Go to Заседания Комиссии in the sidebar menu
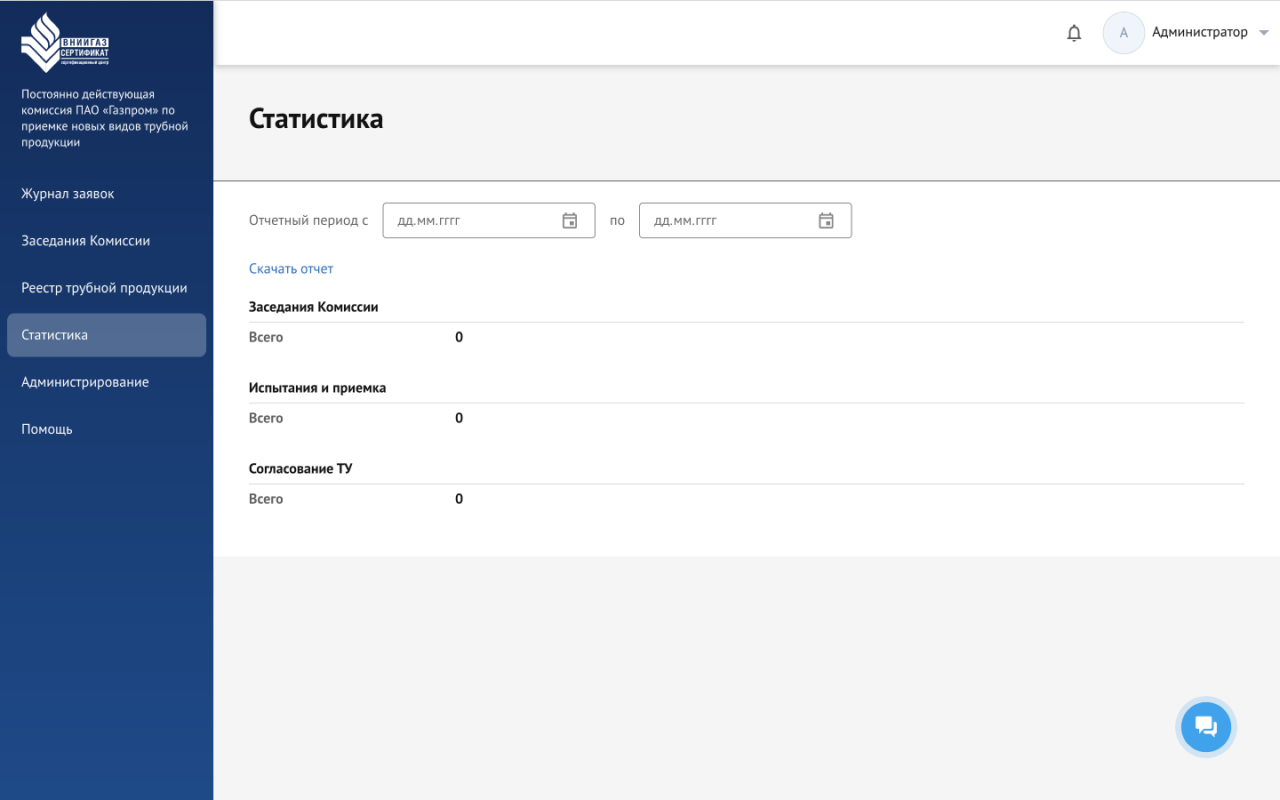Screen dimensions: 1280x800 click(86, 241)
